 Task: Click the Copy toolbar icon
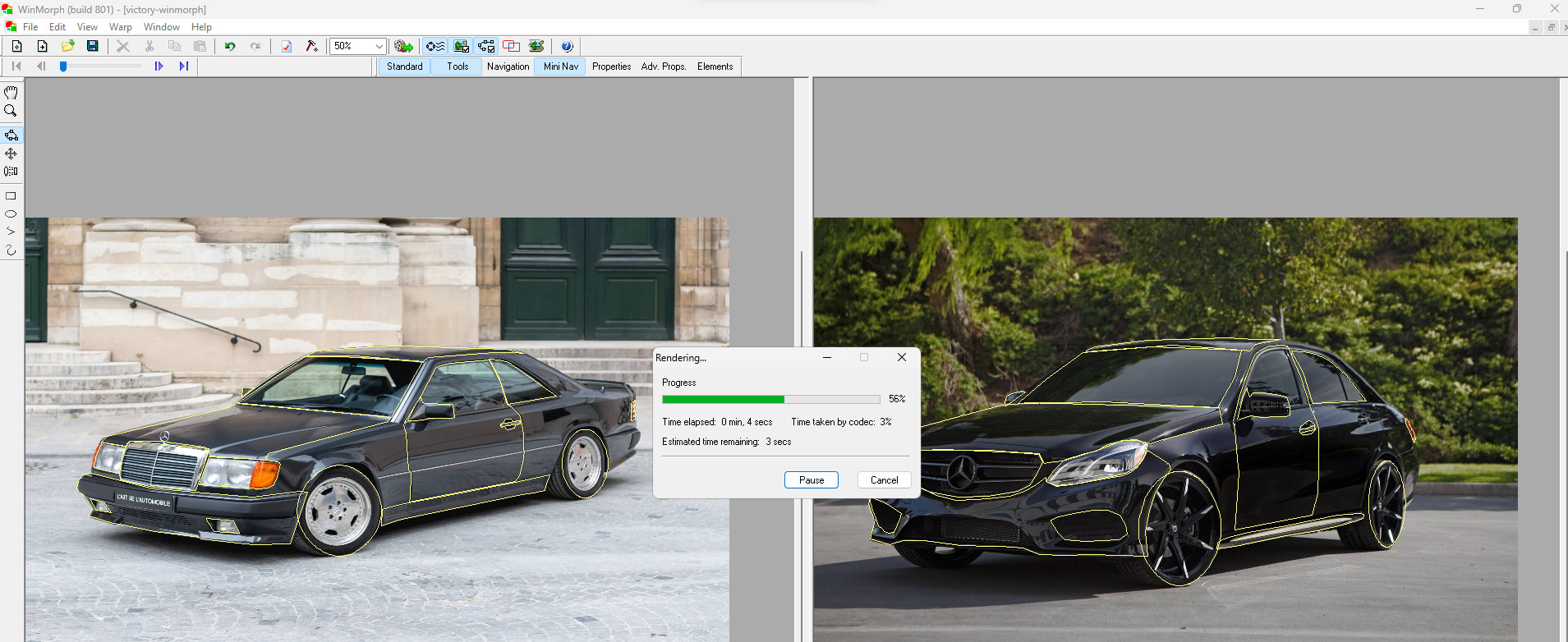[x=174, y=46]
